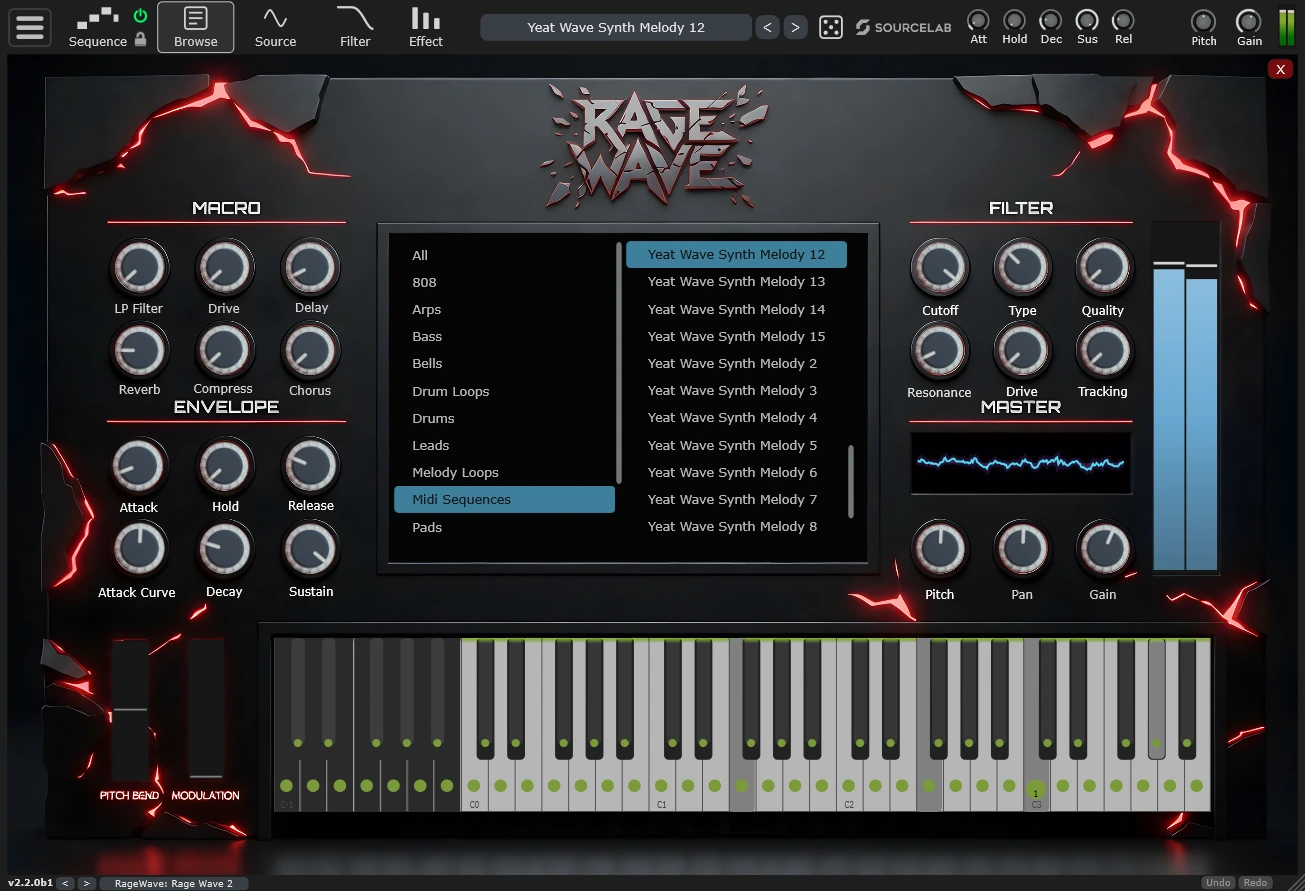Select the Arps category
The width and height of the screenshot is (1305, 891).
coord(504,309)
